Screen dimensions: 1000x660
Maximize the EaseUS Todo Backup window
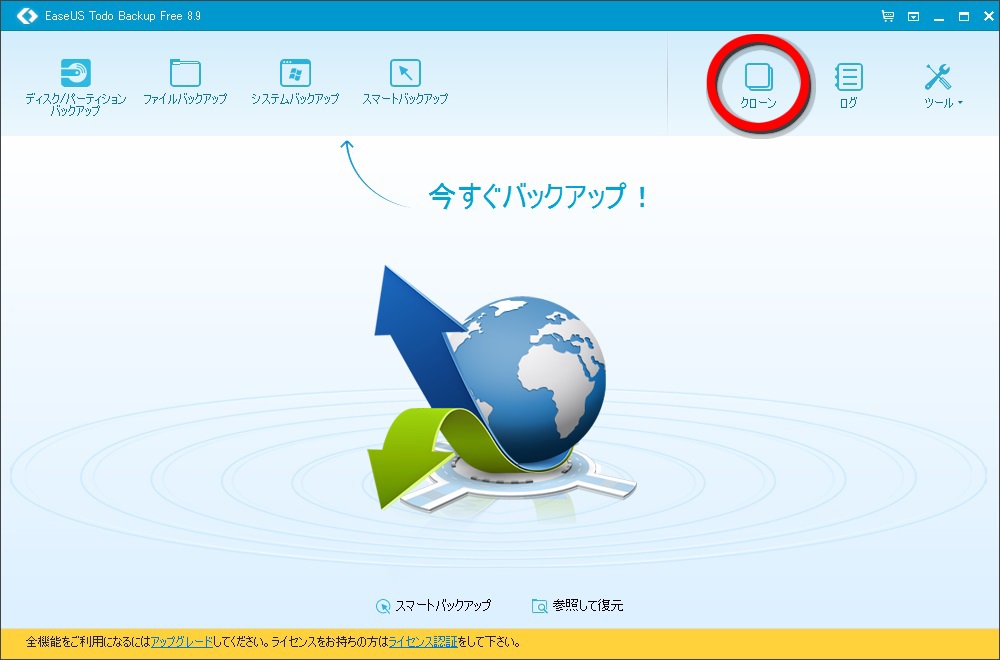click(964, 17)
